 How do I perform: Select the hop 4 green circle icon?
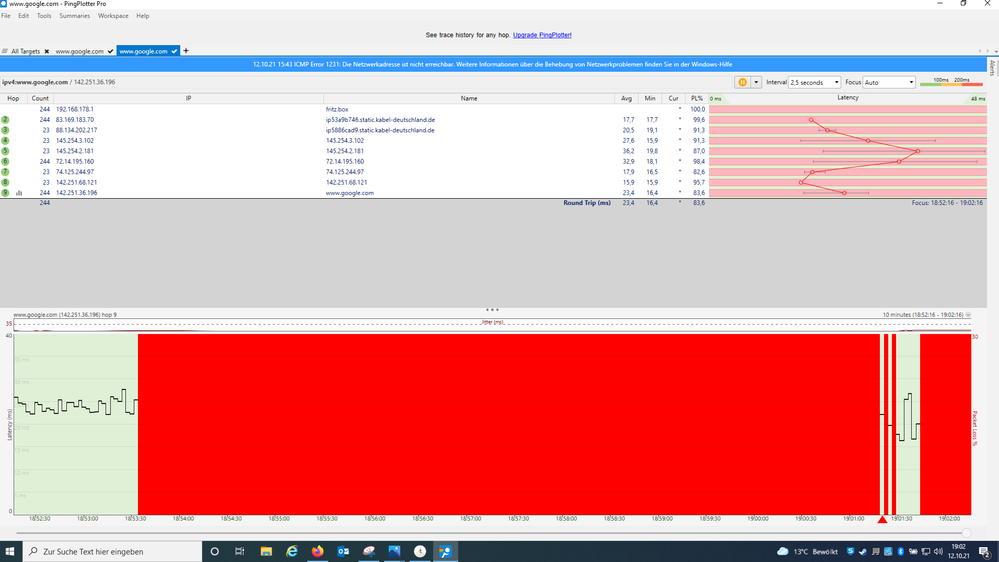point(5,140)
